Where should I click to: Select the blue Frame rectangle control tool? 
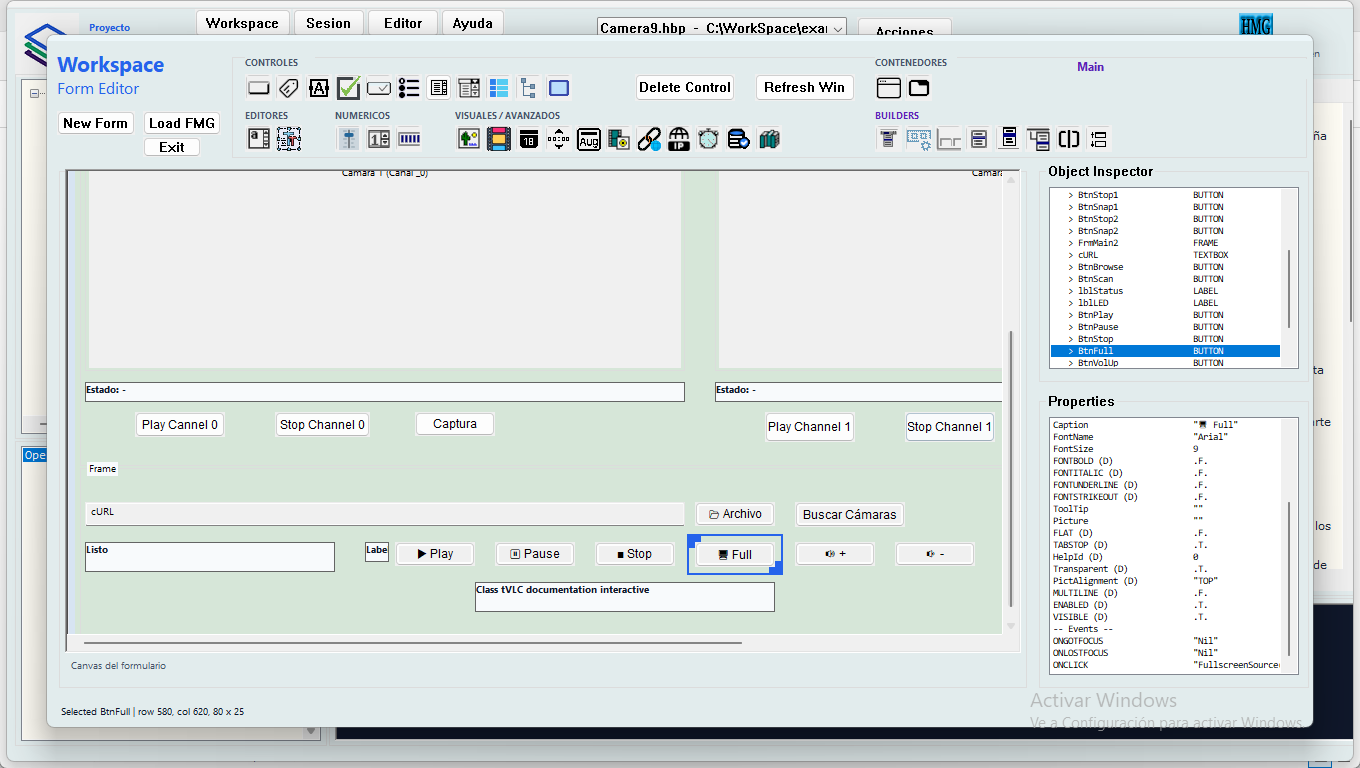pos(559,88)
